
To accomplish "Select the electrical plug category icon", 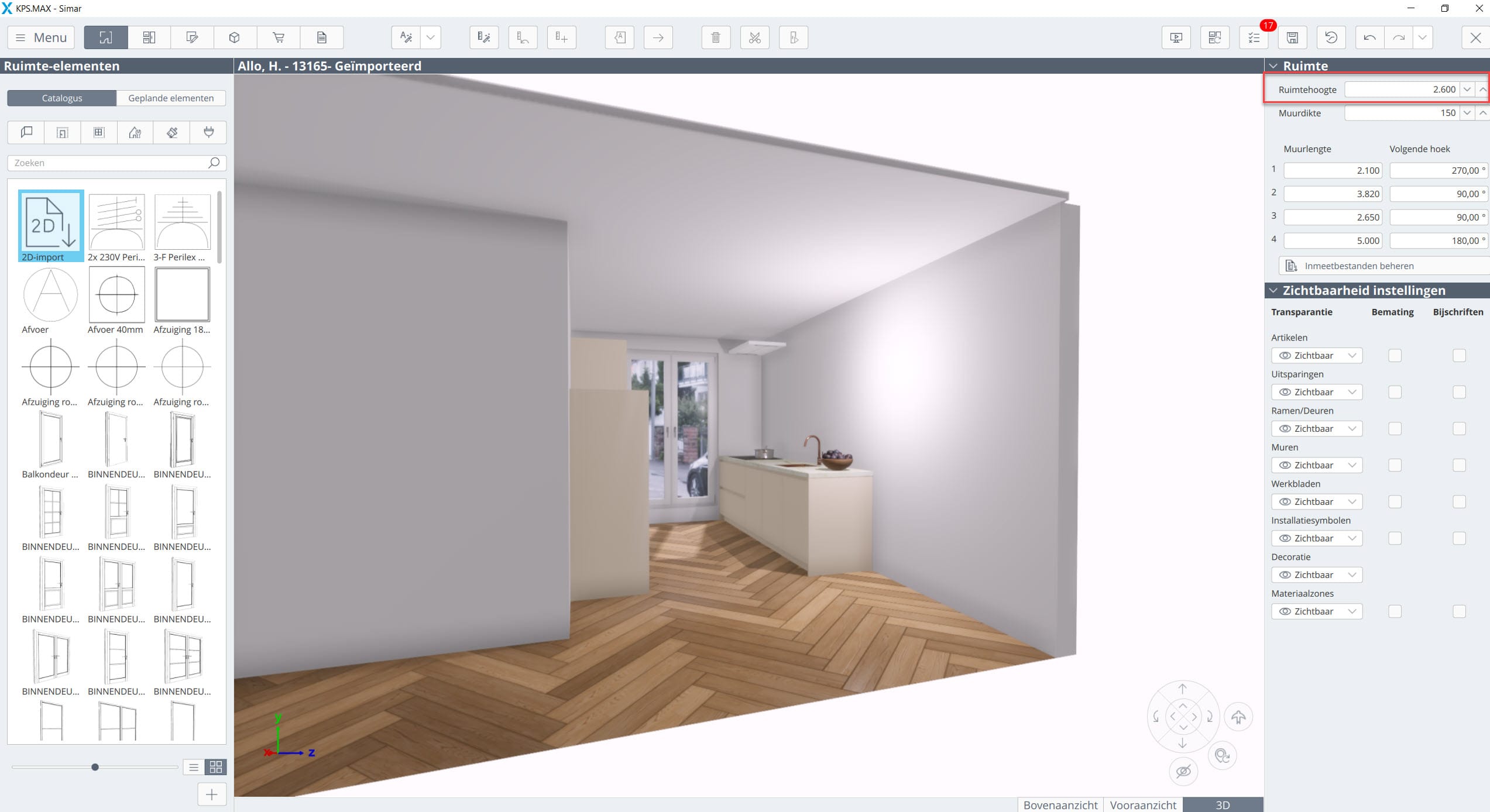I will tap(208, 132).
